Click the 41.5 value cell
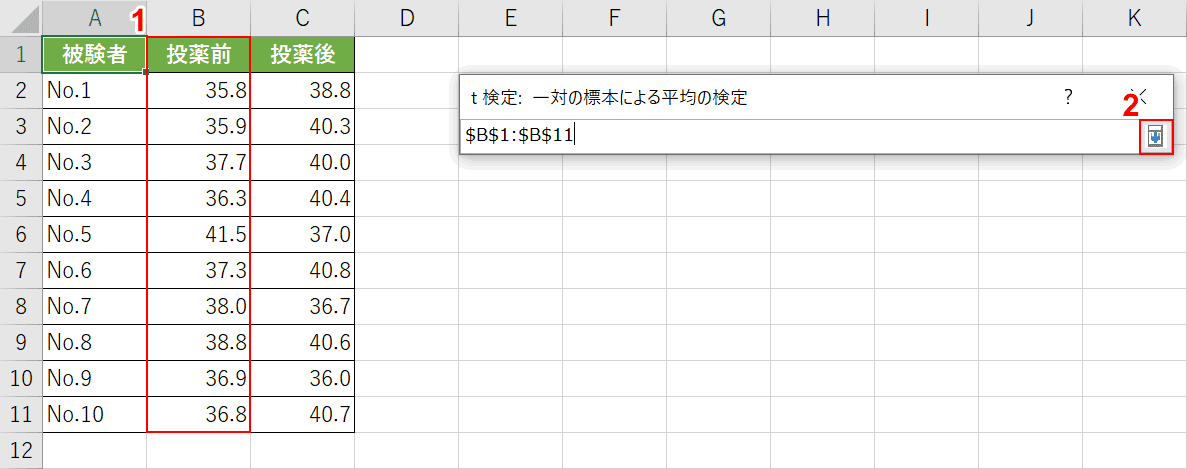Screen dimensions: 1187x469 (198, 234)
